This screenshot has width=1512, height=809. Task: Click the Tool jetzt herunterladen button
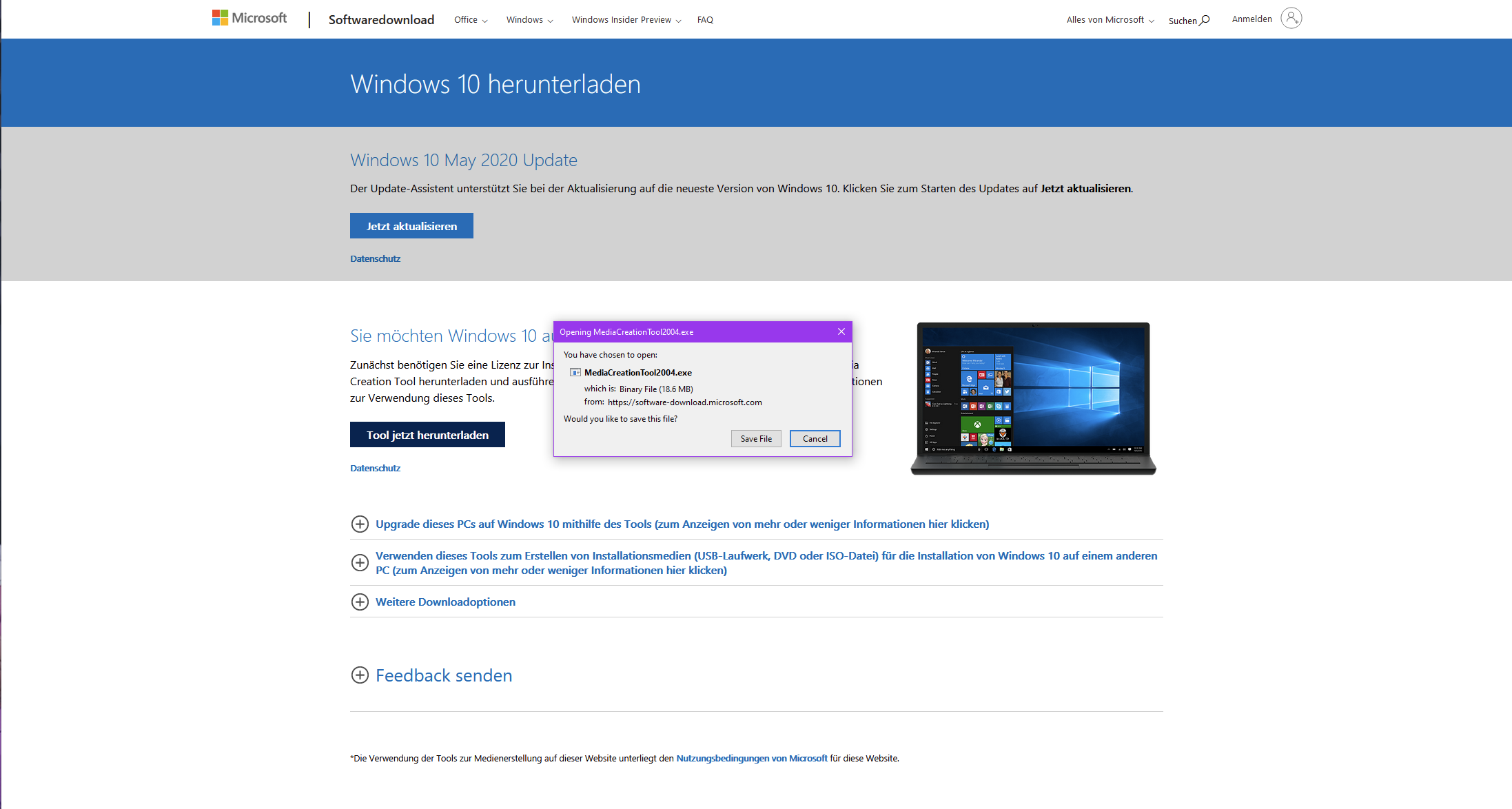(427, 435)
